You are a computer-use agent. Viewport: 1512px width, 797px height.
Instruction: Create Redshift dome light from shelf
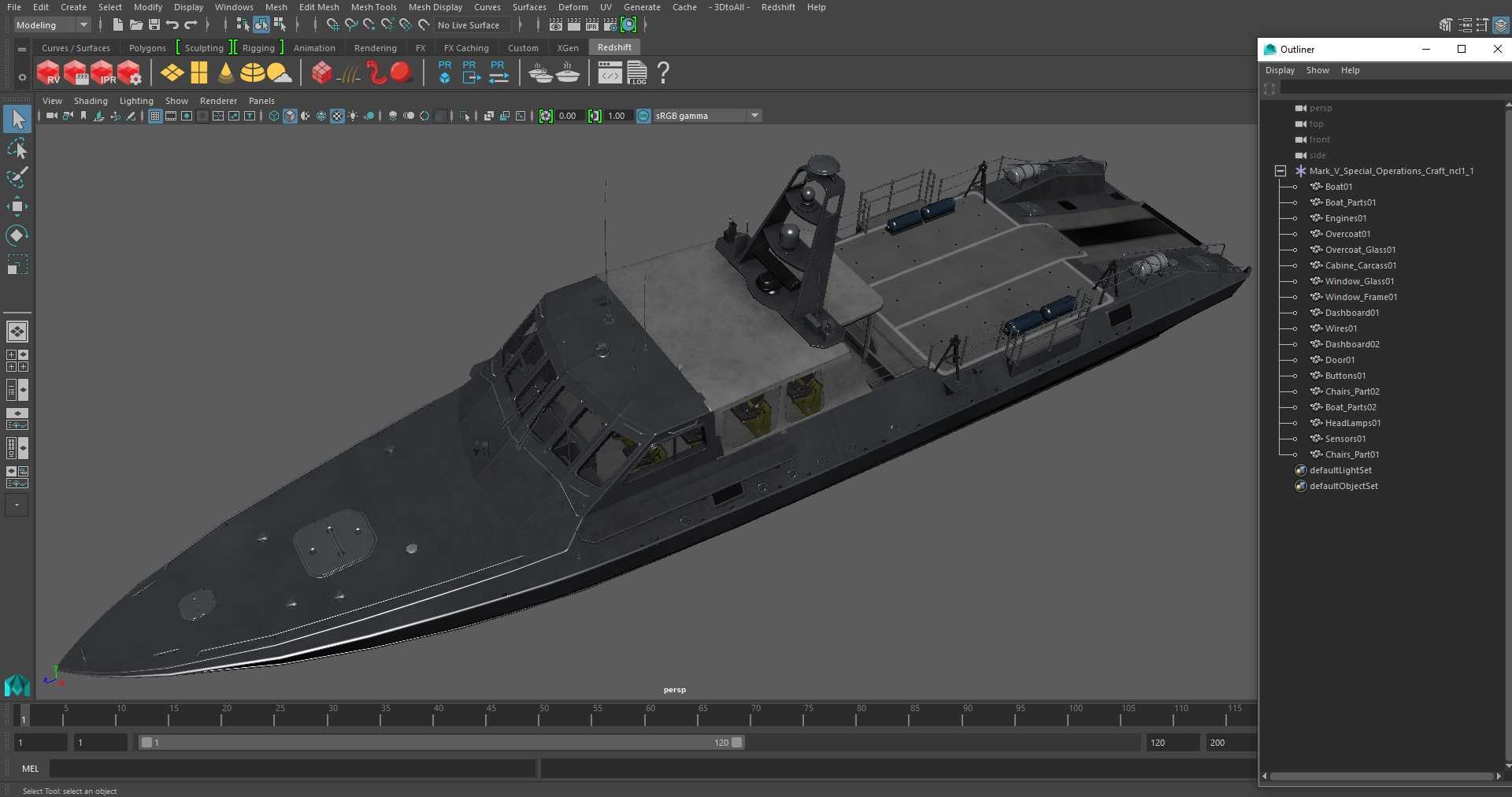(253, 73)
